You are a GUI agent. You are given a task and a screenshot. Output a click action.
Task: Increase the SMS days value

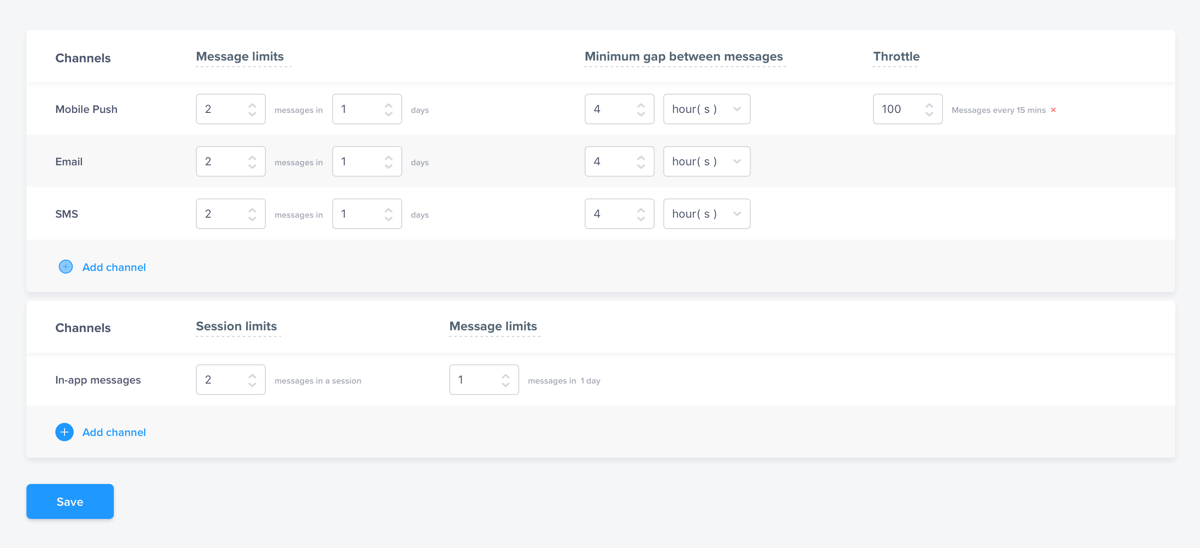388,209
